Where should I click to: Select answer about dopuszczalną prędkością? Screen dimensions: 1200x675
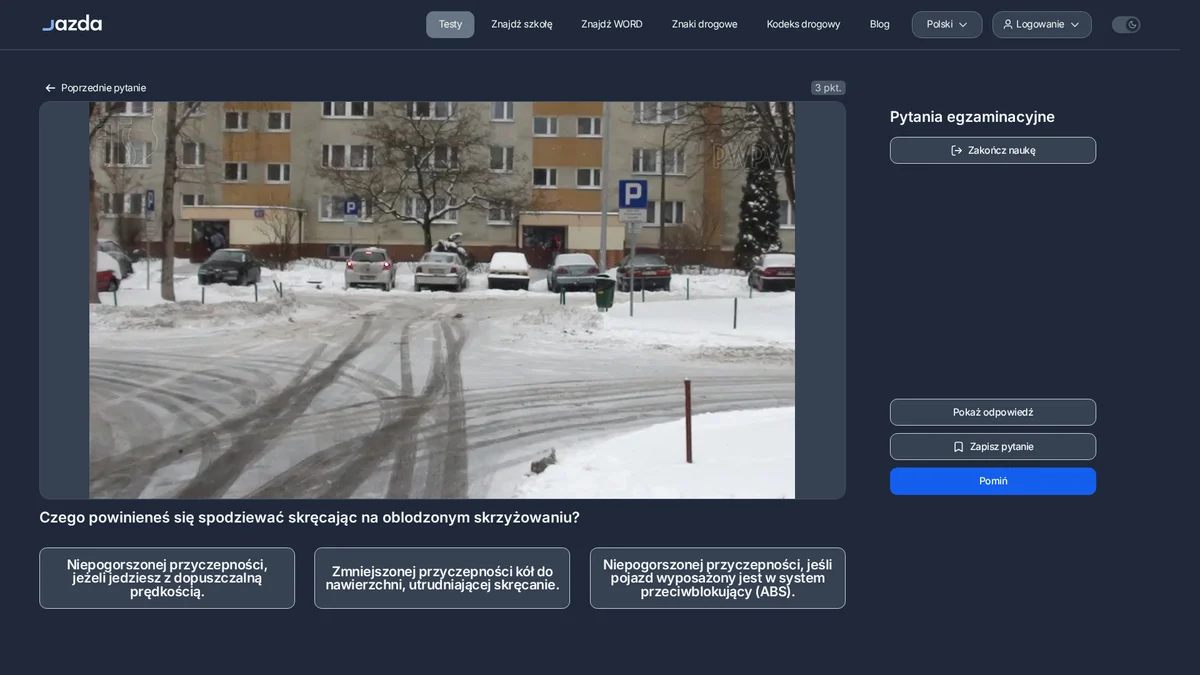click(x=167, y=578)
